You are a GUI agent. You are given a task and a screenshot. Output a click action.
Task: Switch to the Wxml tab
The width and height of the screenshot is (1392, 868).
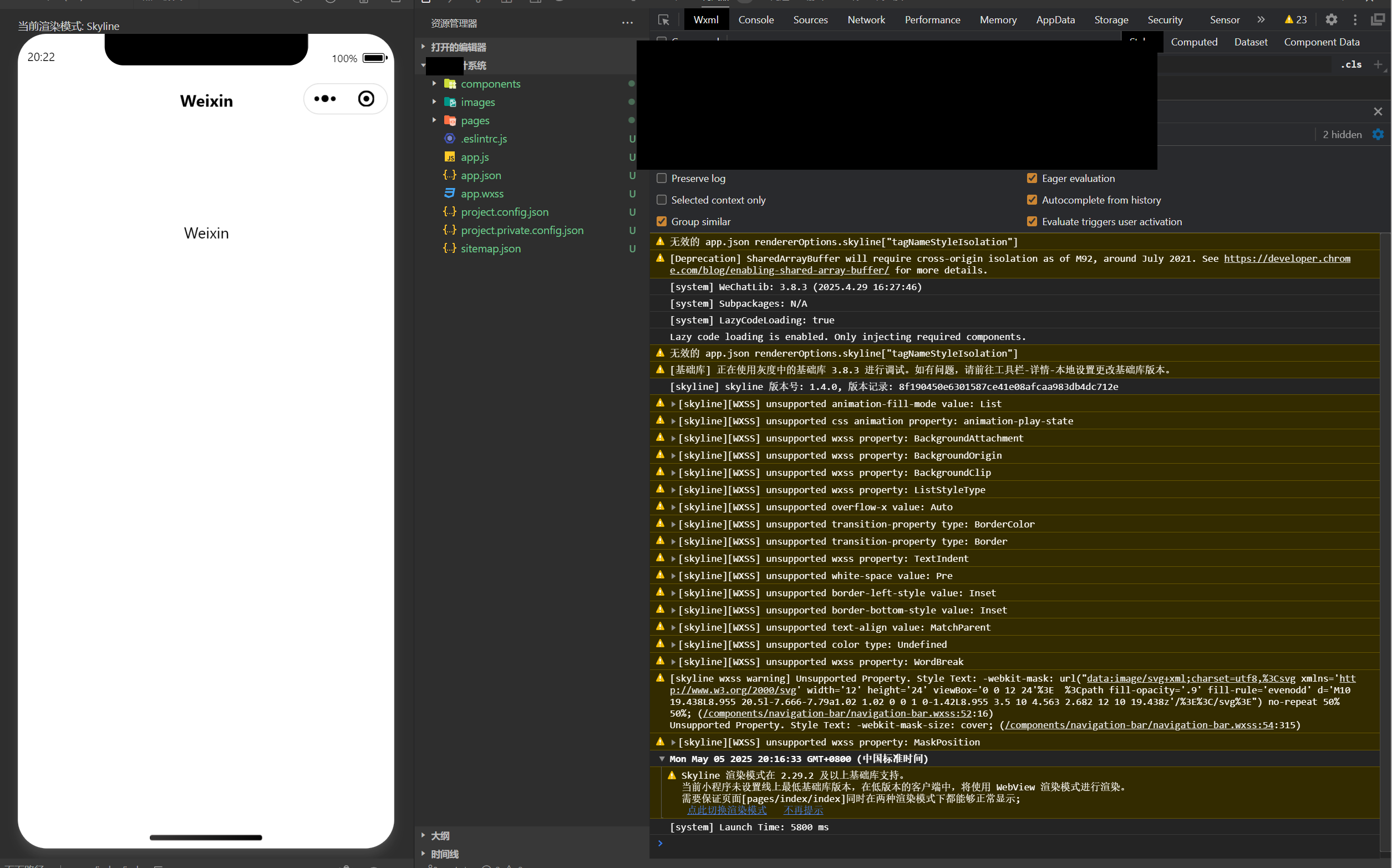pyautogui.click(x=706, y=19)
